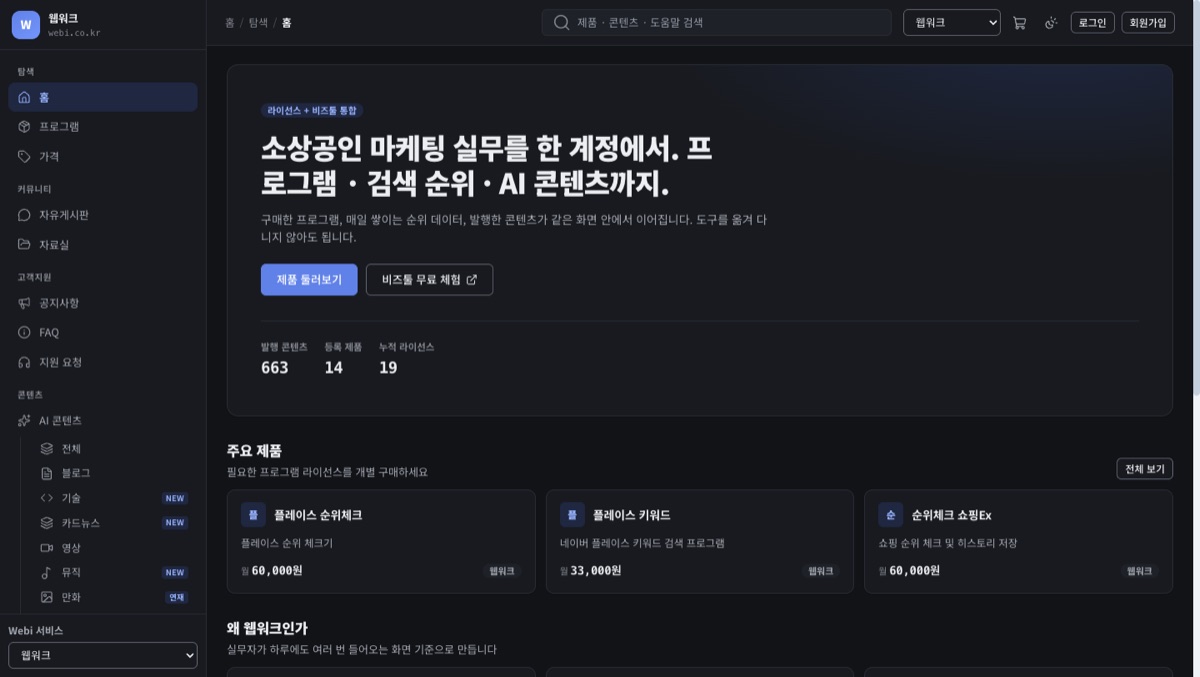Click the sparkle icon beside AI 콘텐츠
The image size is (1200, 677).
[x=25, y=421]
